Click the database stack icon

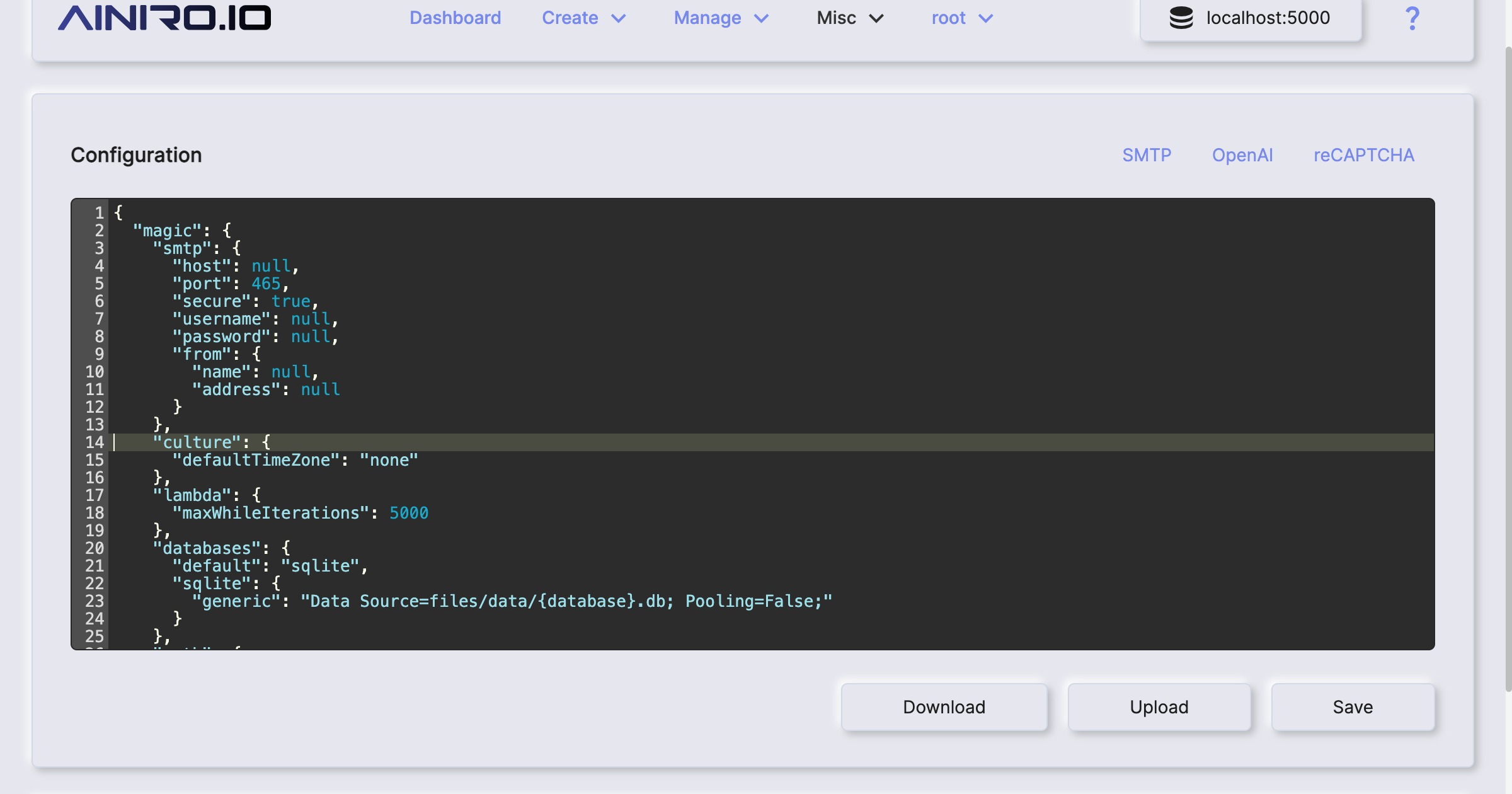[1181, 18]
